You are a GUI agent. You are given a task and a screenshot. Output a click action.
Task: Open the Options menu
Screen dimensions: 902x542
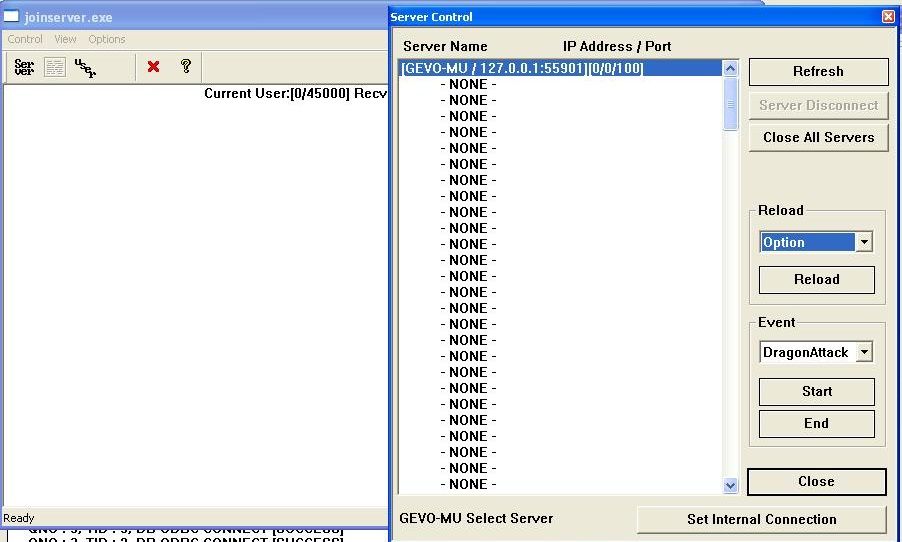click(x=107, y=39)
